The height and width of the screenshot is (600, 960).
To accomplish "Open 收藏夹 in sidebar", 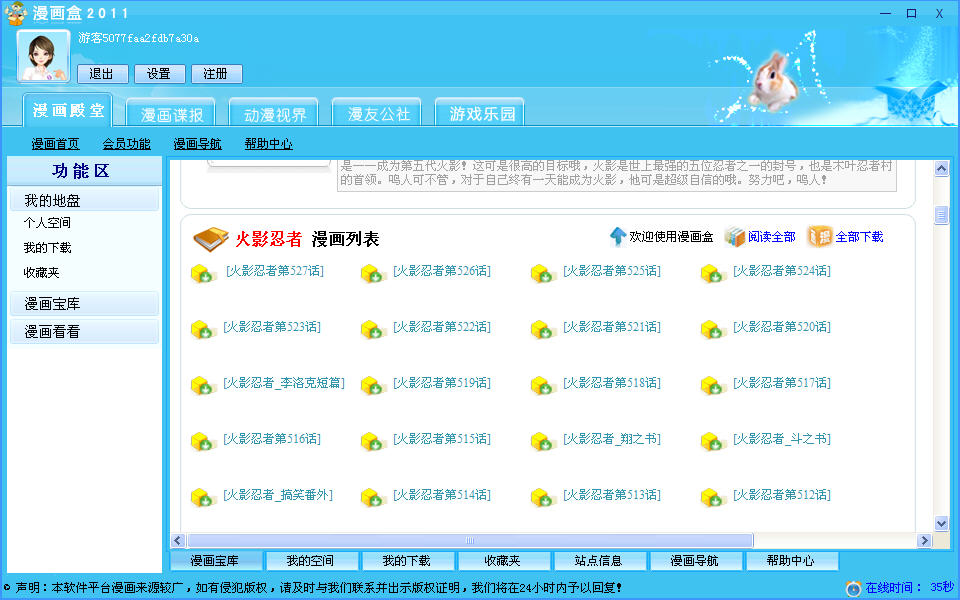I will coord(41,273).
